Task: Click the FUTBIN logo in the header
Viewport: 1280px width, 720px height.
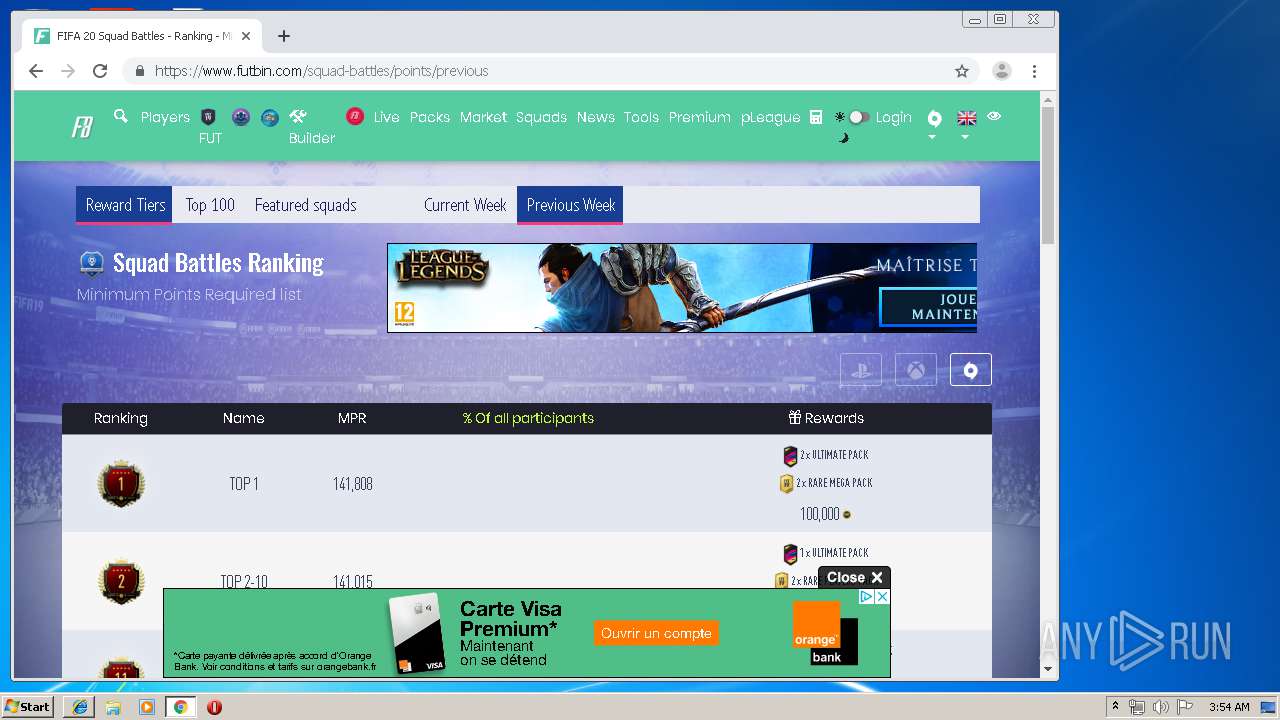Action: (x=82, y=127)
